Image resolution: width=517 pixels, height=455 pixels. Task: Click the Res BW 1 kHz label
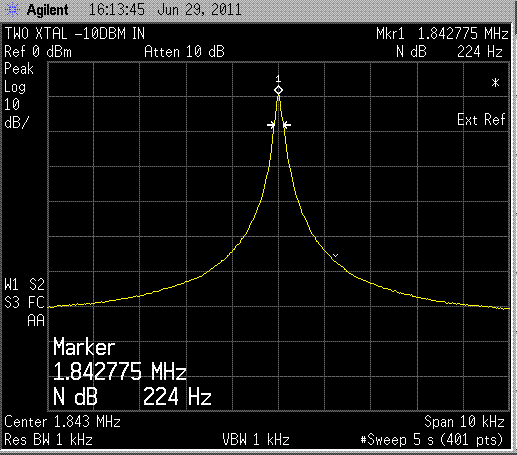(x=48, y=440)
